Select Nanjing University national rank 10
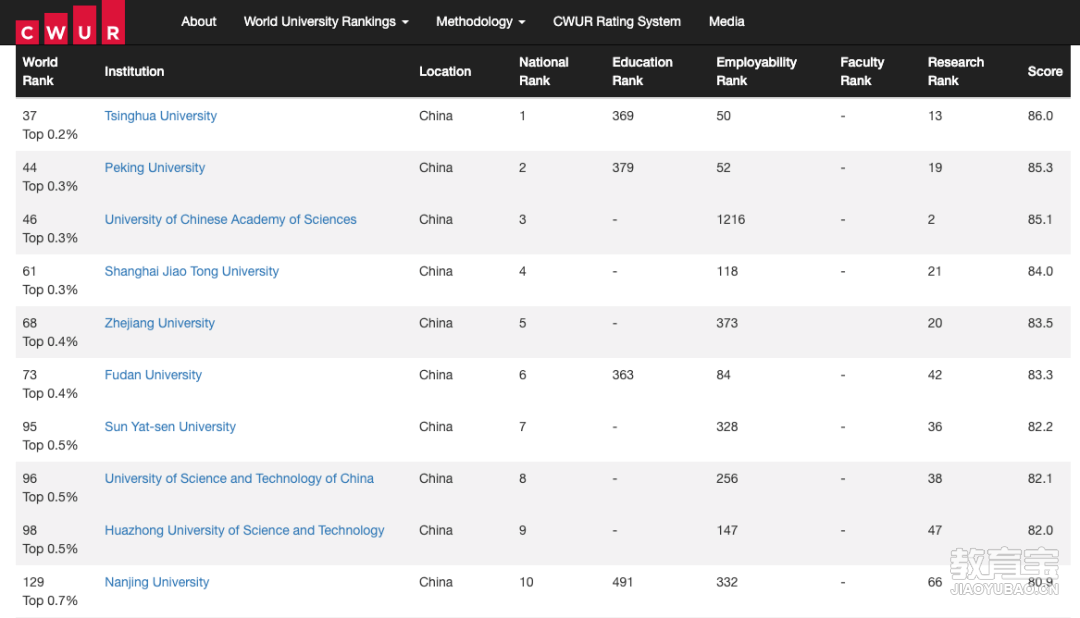 pyautogui.click(x=526, y=582)
